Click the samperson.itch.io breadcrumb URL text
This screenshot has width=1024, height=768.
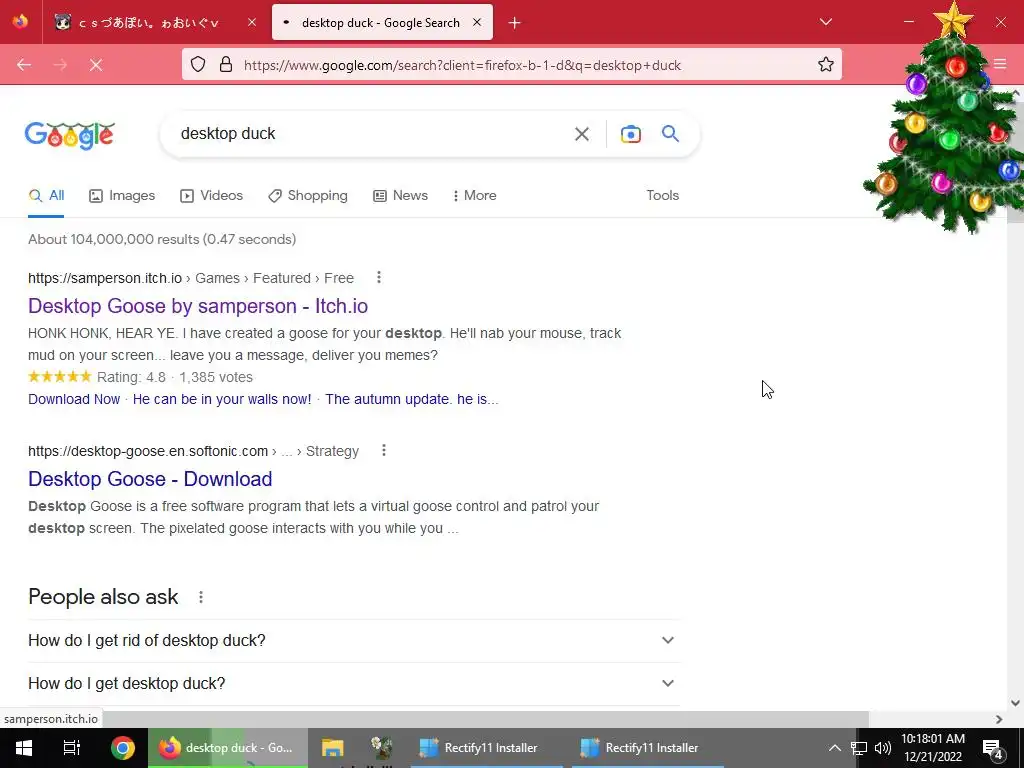point(105,278)
